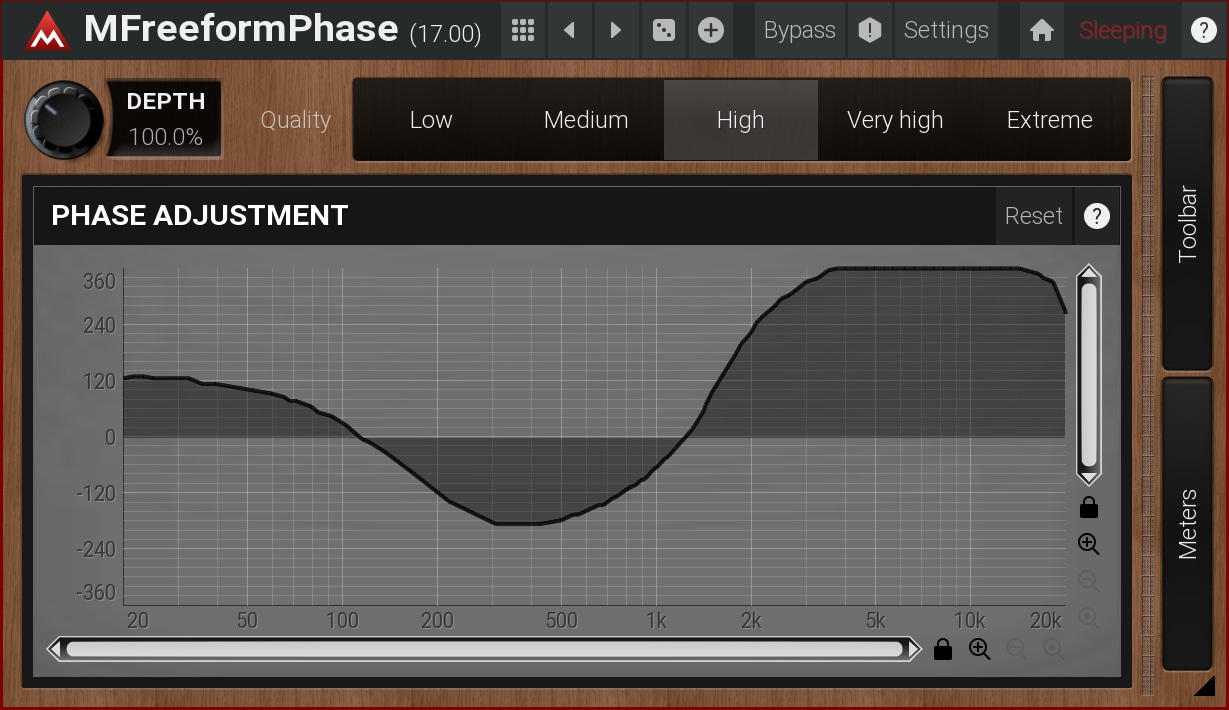Screen dimensions: 1229x710
Task: Select Extreme quality
Action: coord(1049,120)
